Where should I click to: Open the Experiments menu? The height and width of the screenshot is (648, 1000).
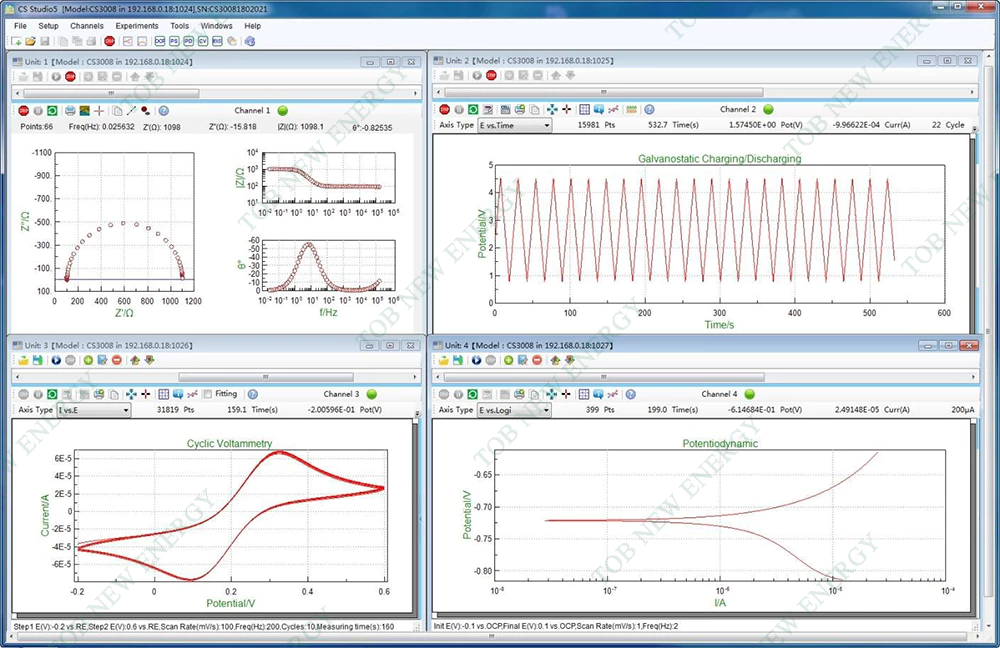pos(136,26)
